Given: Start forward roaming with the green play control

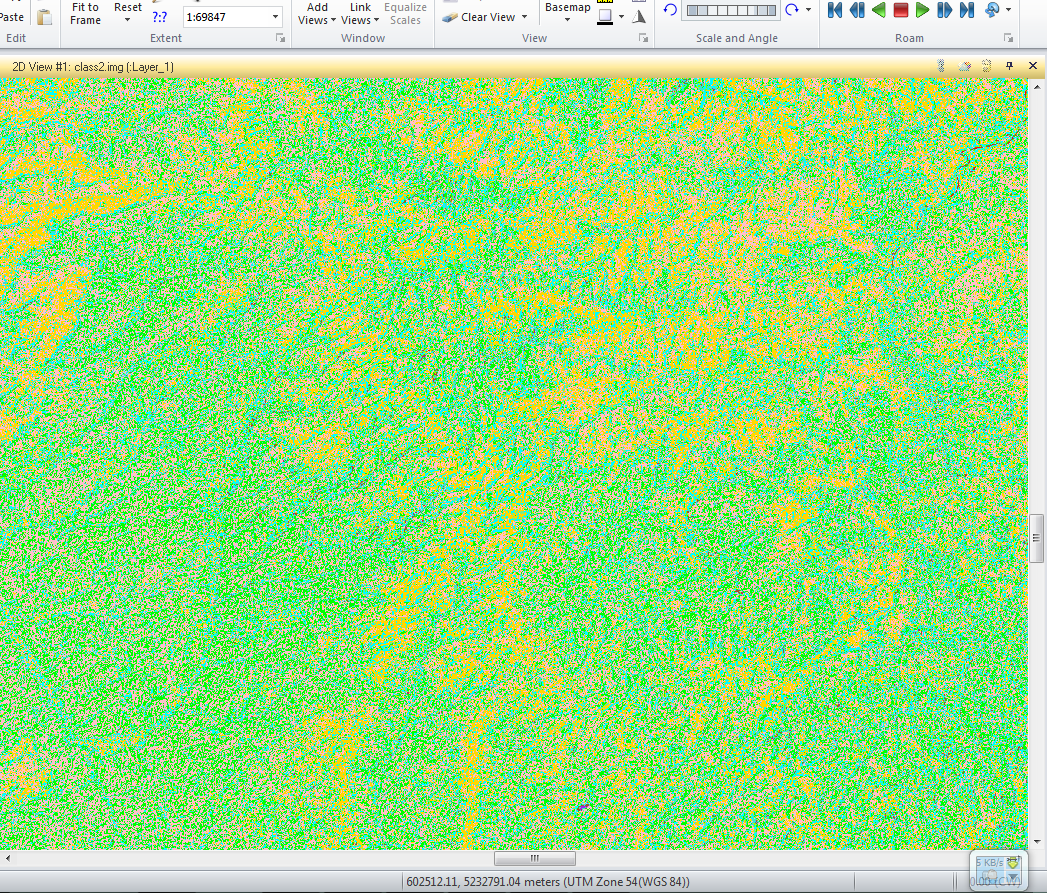Looking at the screenshot, I should (x=920, y=12).
